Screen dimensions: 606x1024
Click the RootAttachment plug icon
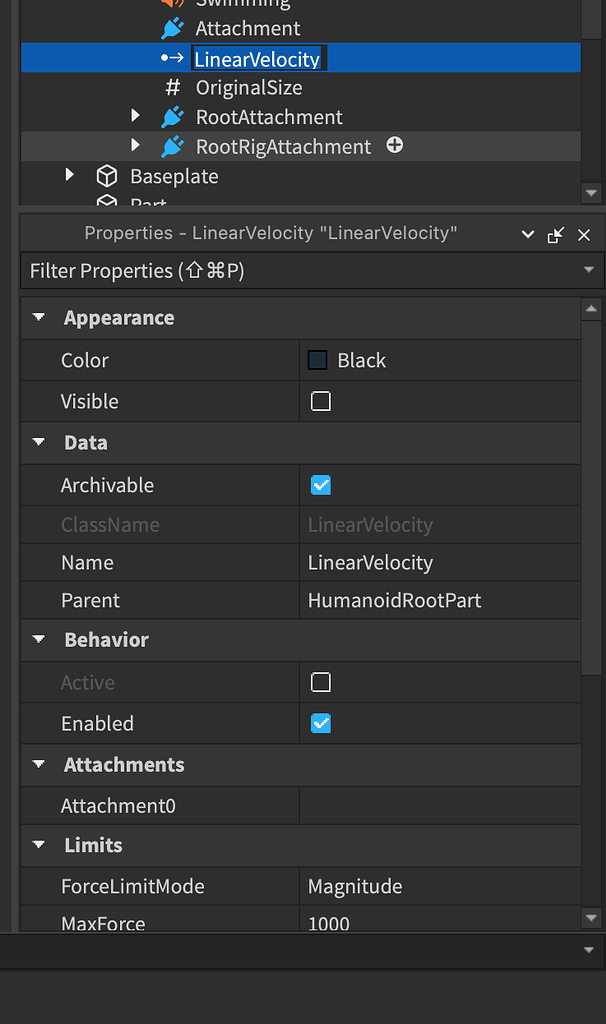(172, 117)
